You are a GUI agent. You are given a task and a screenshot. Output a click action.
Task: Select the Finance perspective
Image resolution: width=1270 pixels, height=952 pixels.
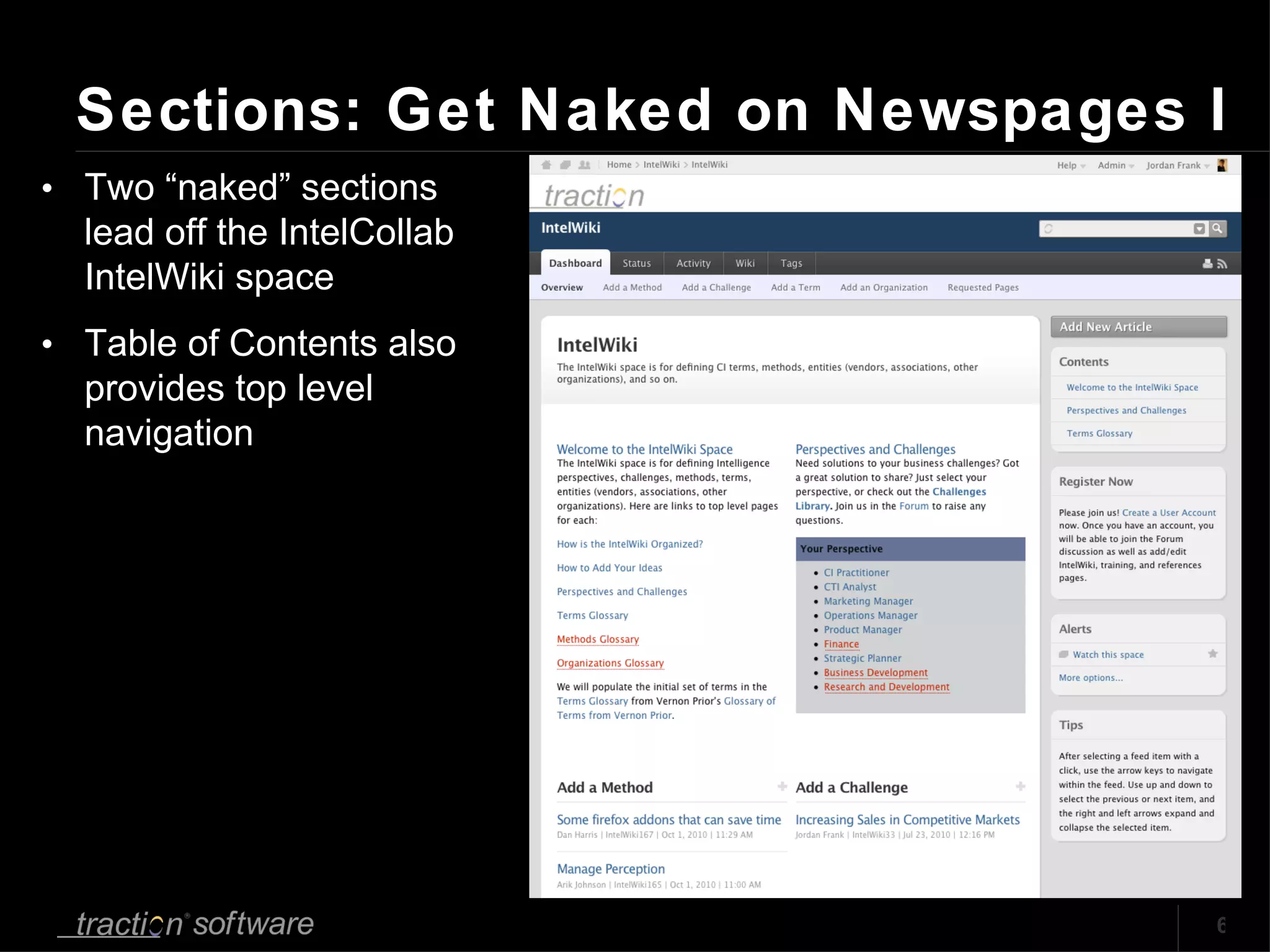coord(841,644)
